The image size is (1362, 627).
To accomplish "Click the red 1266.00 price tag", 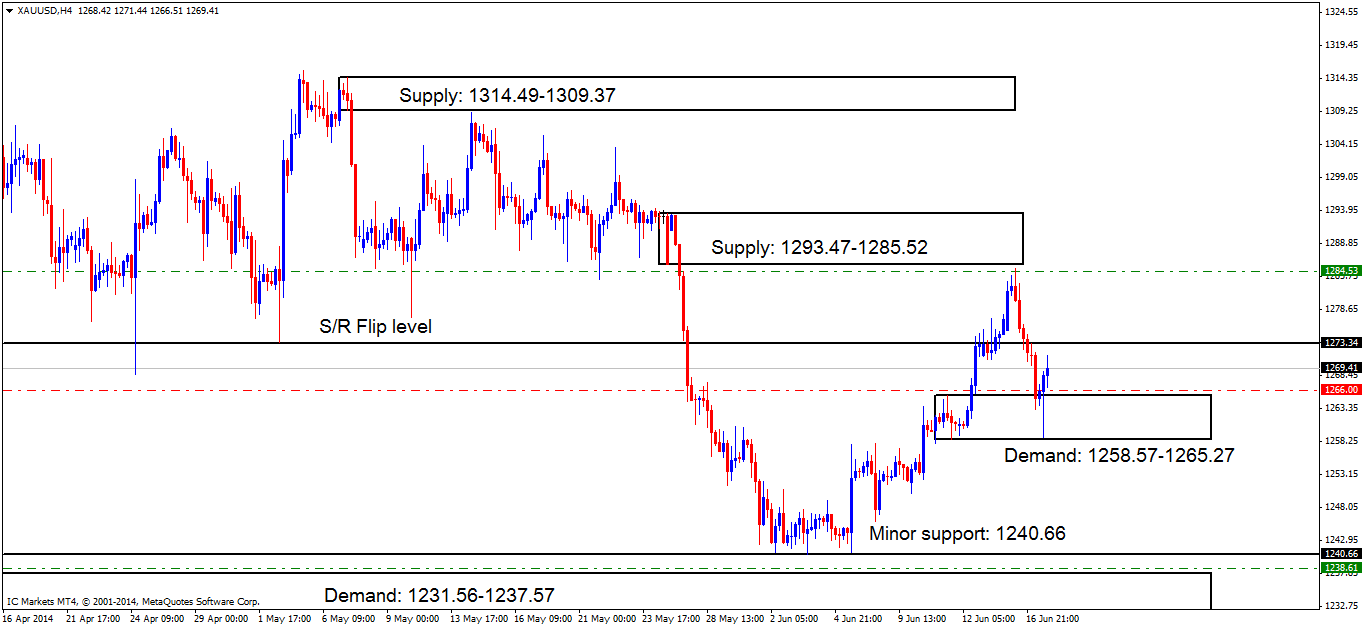I will (x=1340, y=389).
